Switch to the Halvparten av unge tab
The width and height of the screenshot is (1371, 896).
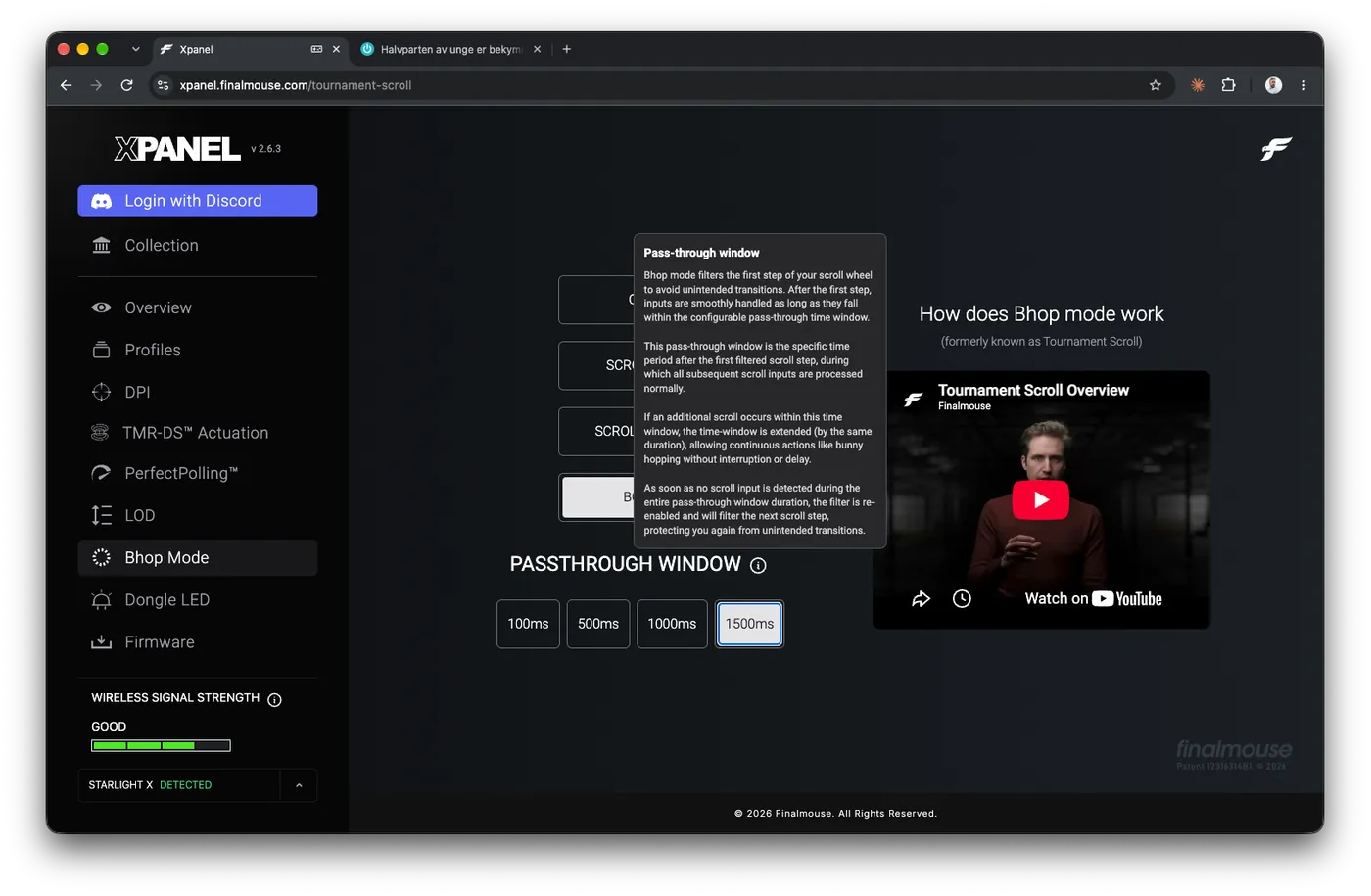(x=450, y=49)
